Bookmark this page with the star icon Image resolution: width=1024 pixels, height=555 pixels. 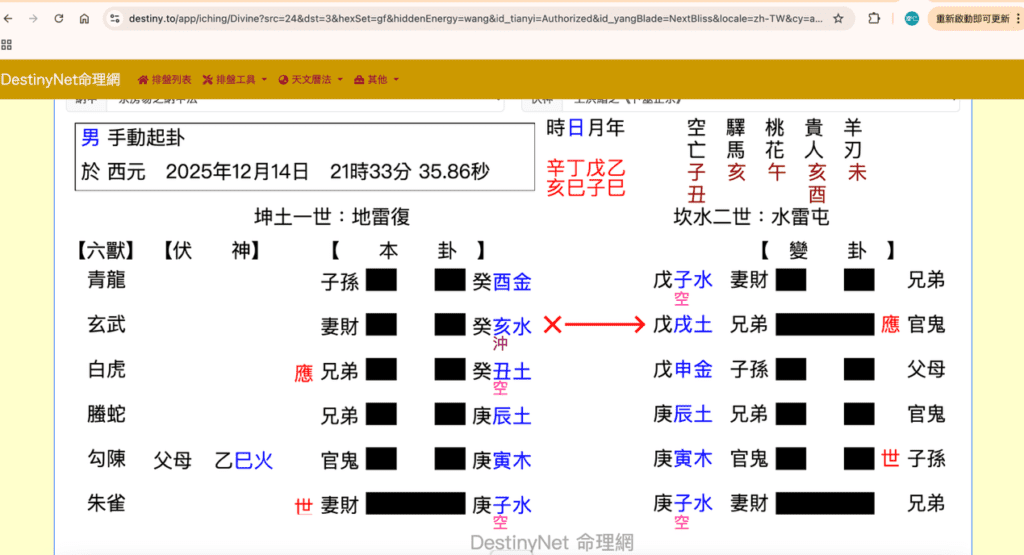point(837,19)
